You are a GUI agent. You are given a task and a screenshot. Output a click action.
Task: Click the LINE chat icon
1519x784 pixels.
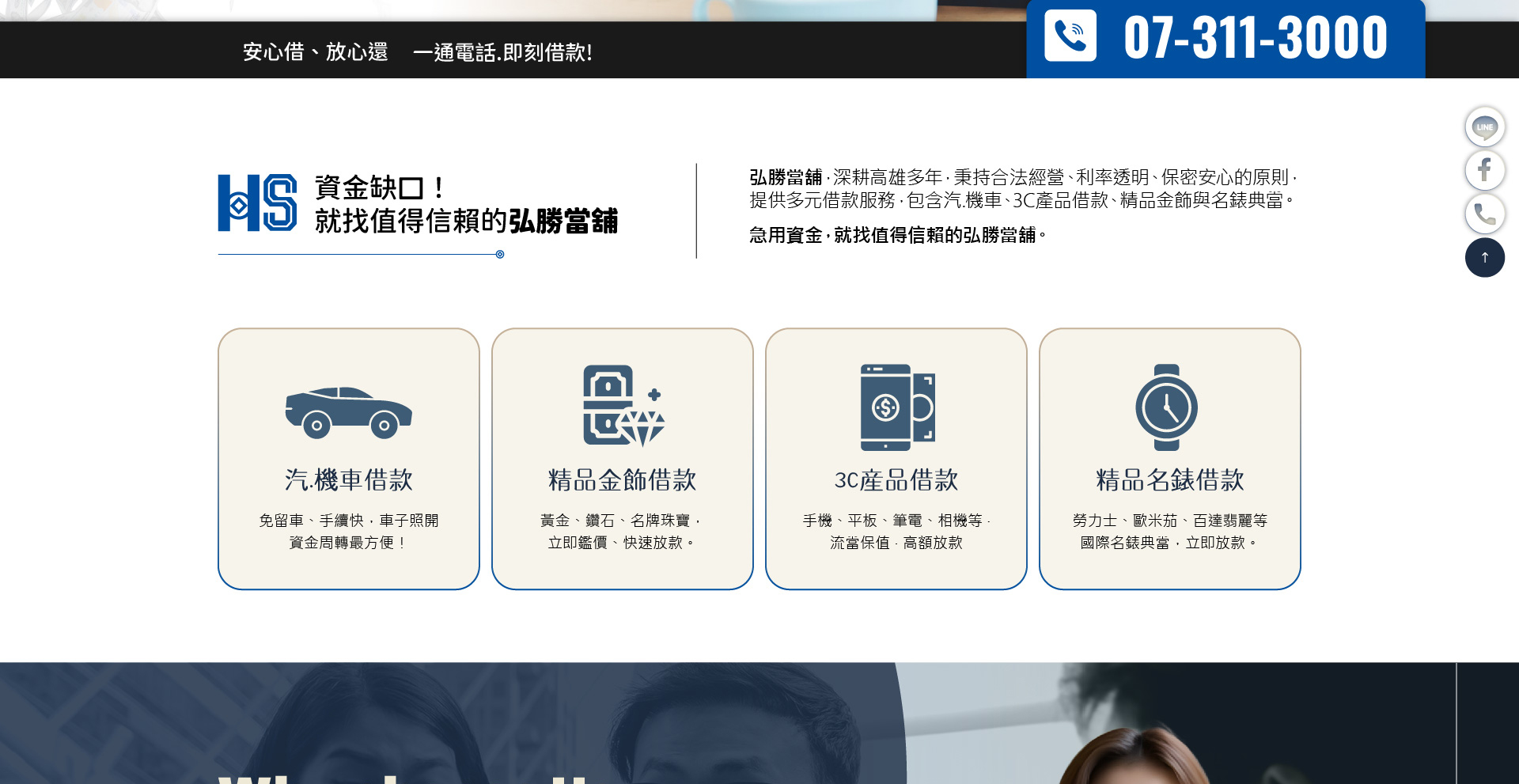coord(1484,127)
